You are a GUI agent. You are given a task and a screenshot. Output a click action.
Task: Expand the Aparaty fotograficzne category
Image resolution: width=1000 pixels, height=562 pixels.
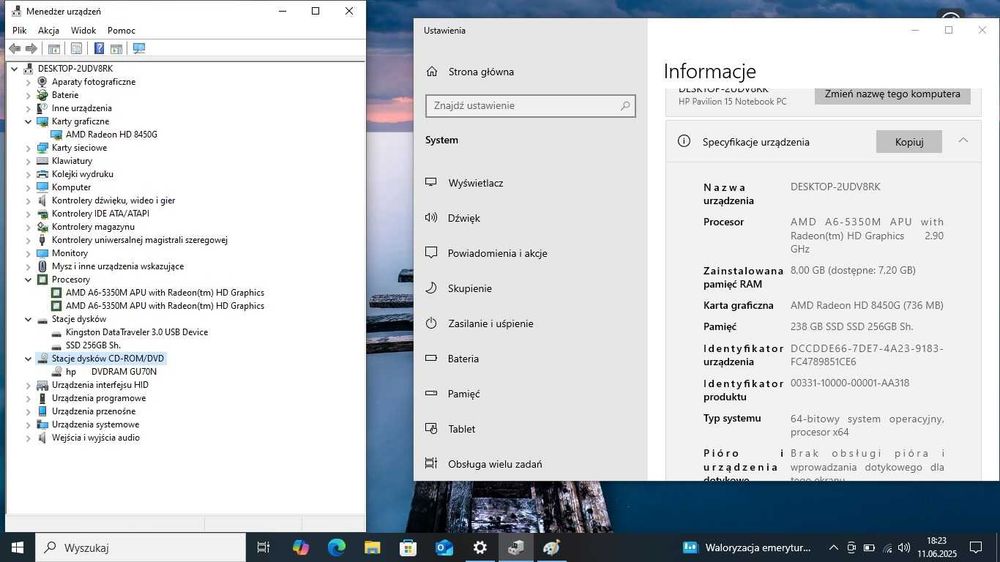28,82
